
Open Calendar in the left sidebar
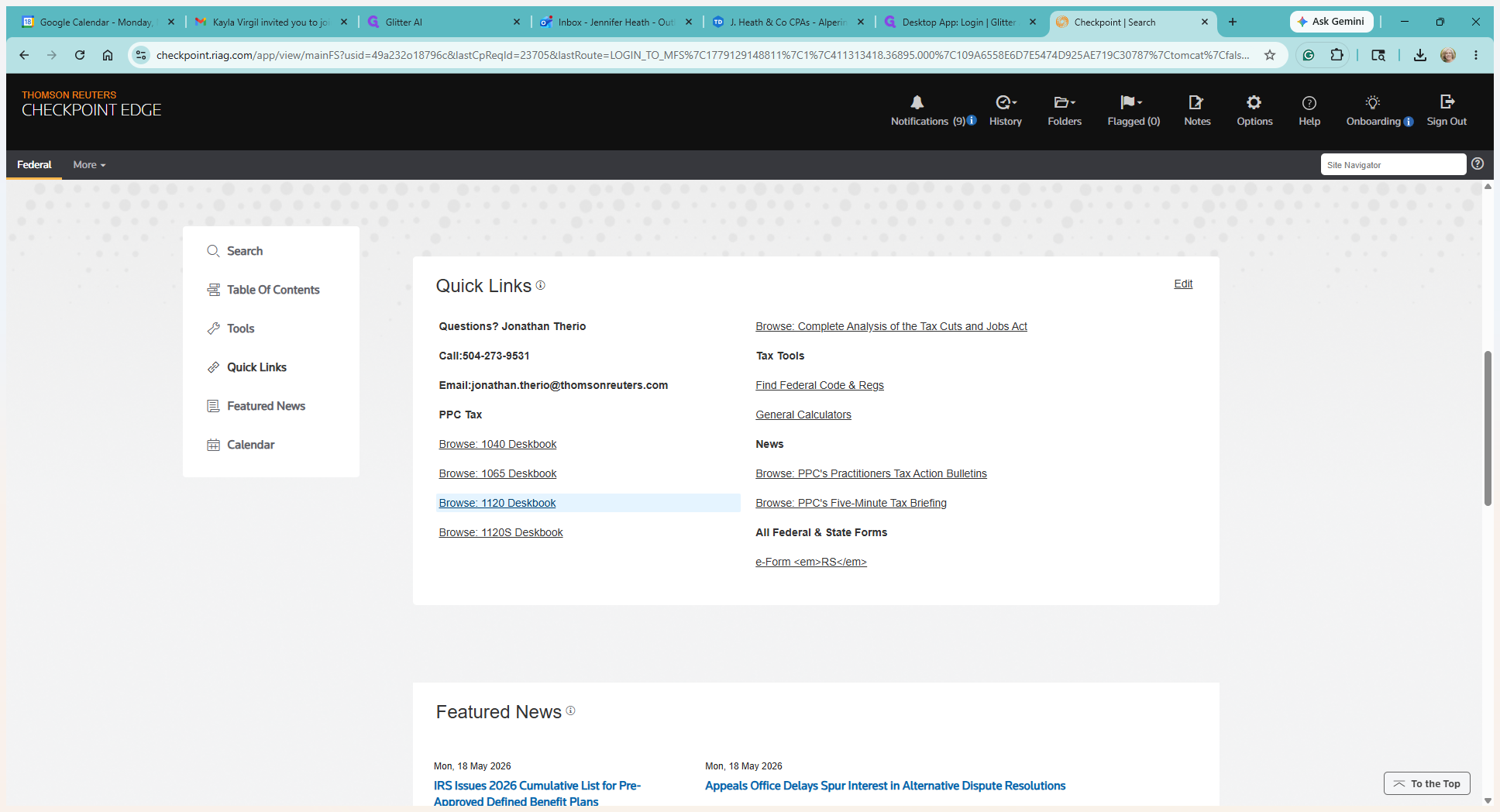(241, 445)
